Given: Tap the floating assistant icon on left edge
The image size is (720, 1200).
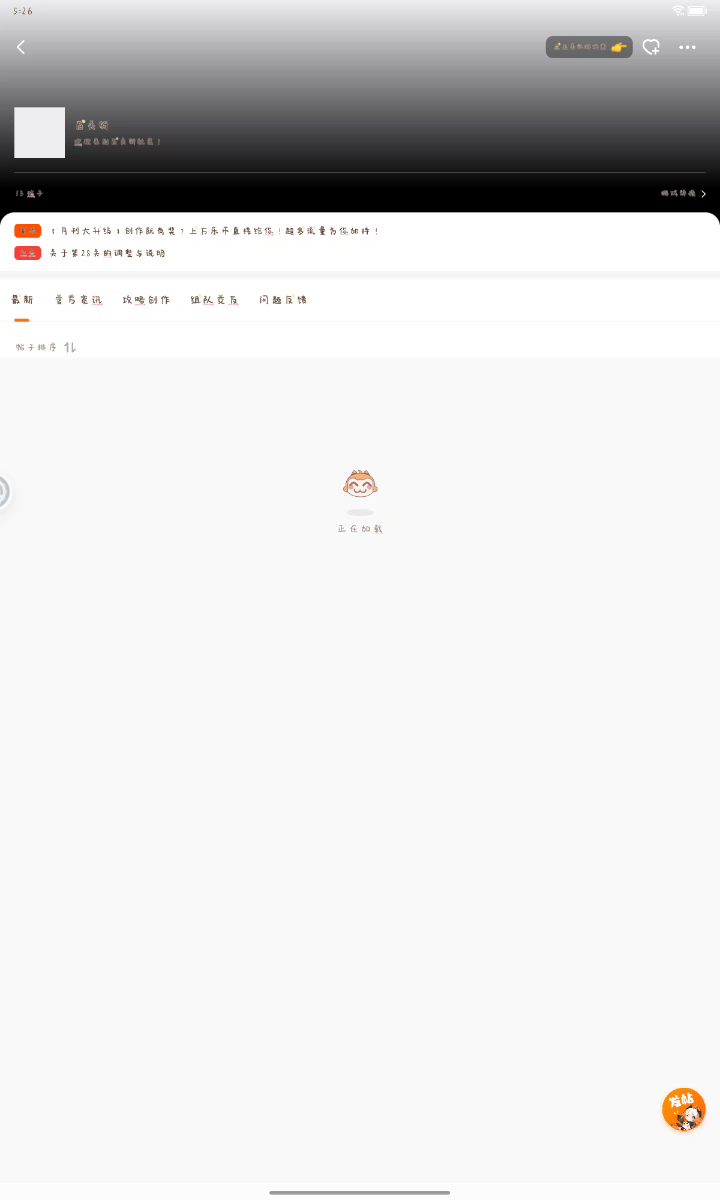Looking at the screenshot, I should tap(4, 491).
